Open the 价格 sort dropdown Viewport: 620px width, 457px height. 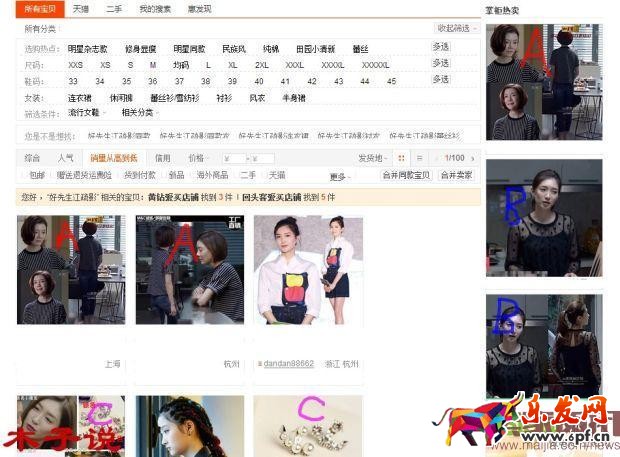(198, 159)
